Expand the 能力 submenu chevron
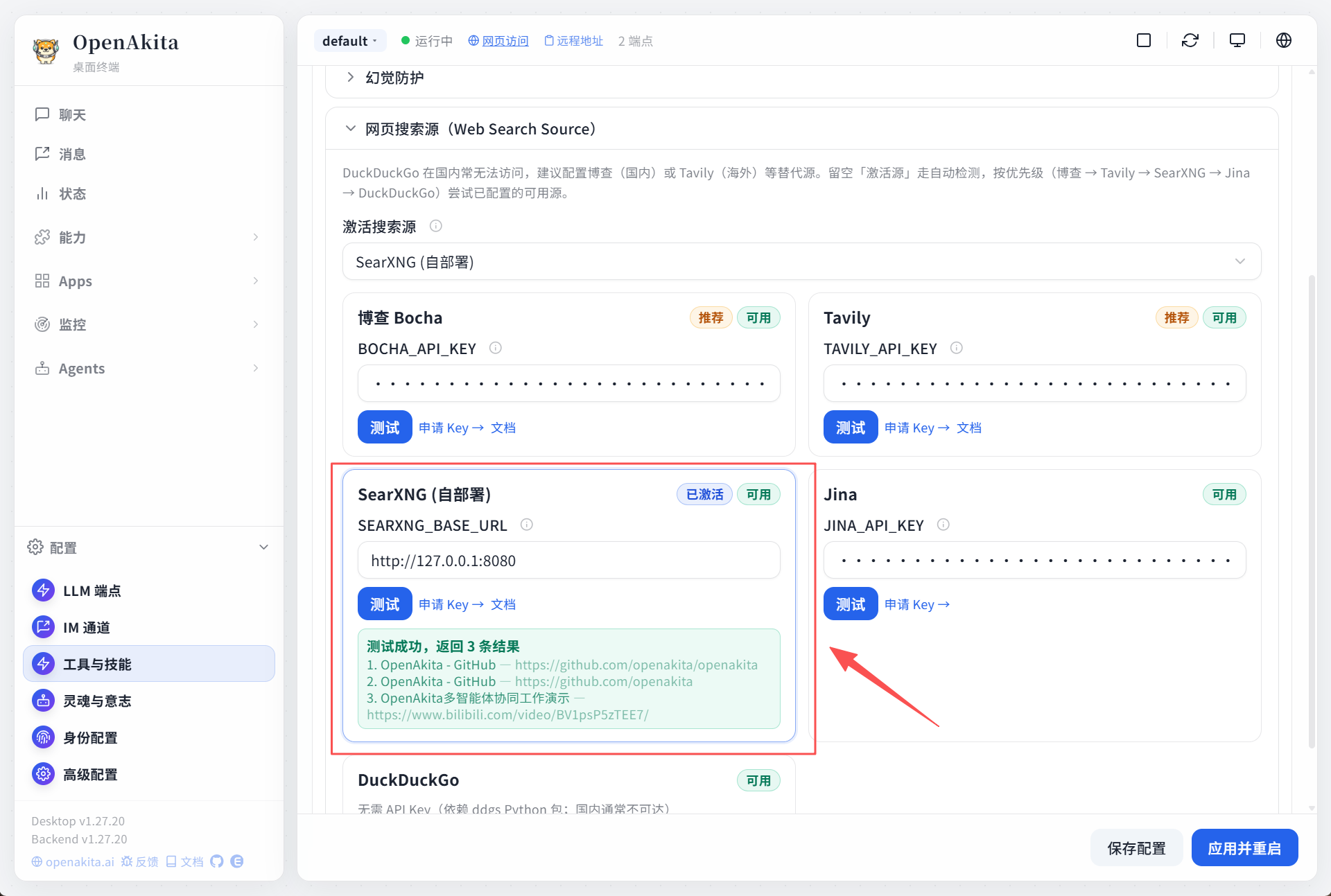Viewport: 1331px width, 896px height. (256, 237)
